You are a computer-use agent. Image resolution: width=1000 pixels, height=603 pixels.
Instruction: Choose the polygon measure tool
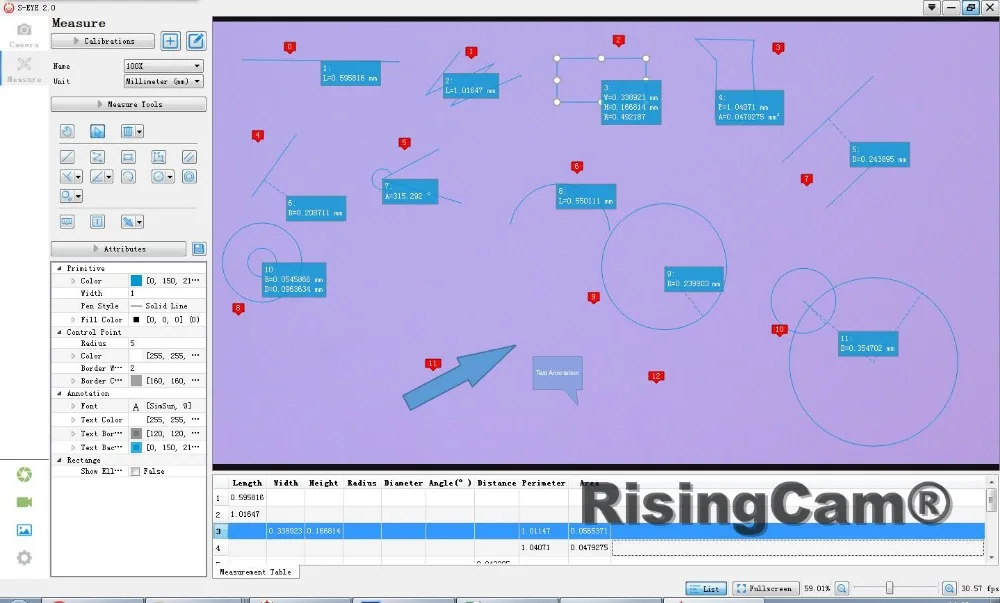coord(159,157)
